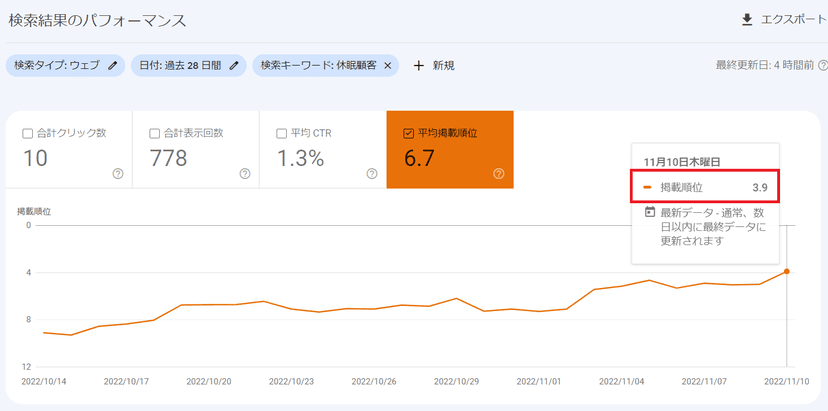Open the 検索タイプ: ウェブ filter chip
The width and height of the screenshot is (828, 411).
pyautogui.click(x=65, y=66)
